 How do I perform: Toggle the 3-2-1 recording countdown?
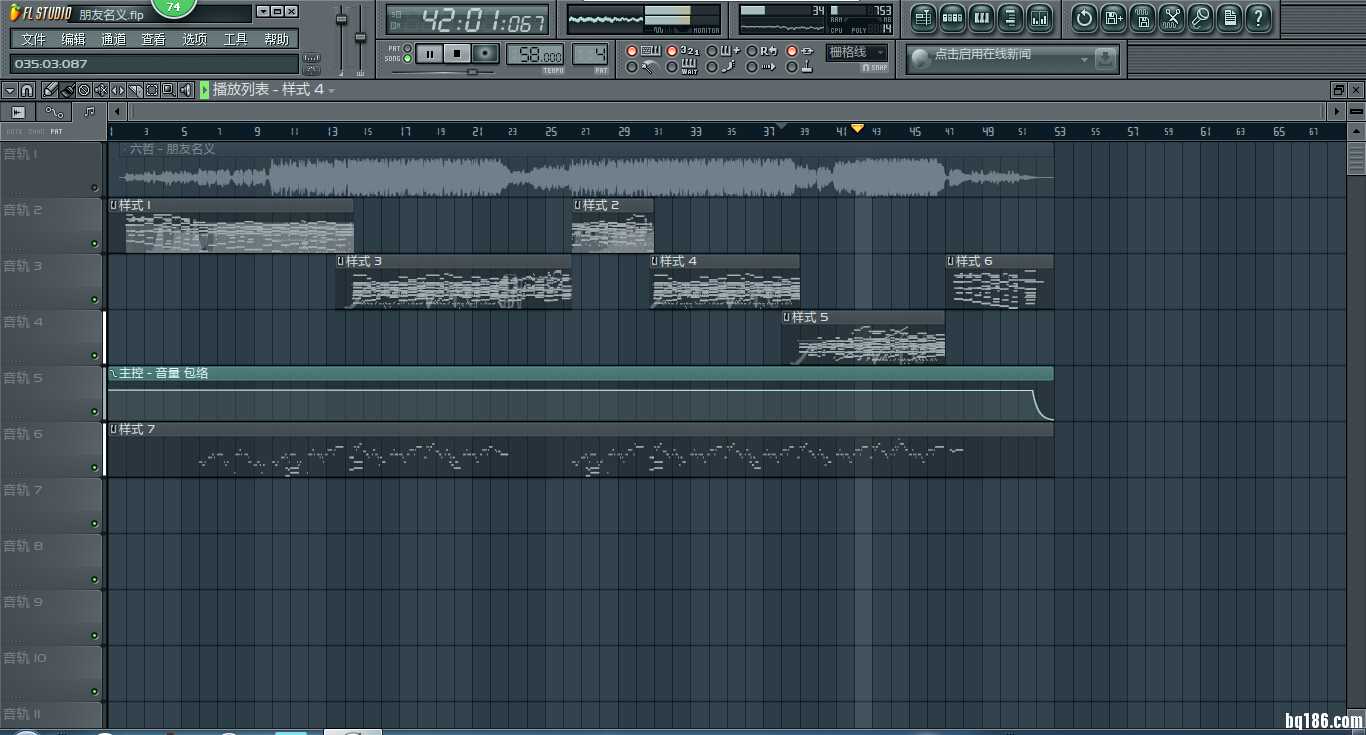click(672, 51)
